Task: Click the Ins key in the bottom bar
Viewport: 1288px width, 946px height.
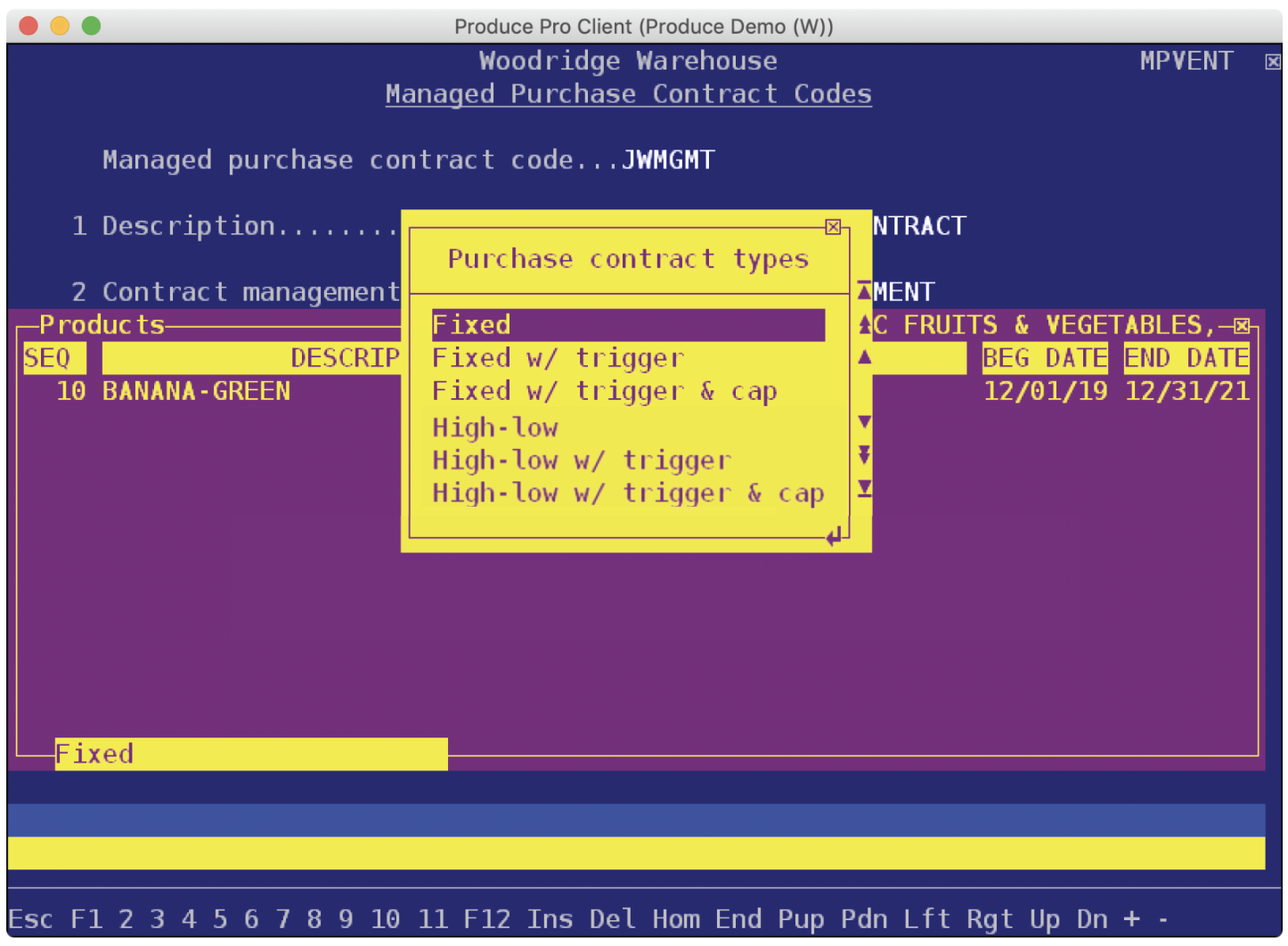Action: click(x=550, y=918)
